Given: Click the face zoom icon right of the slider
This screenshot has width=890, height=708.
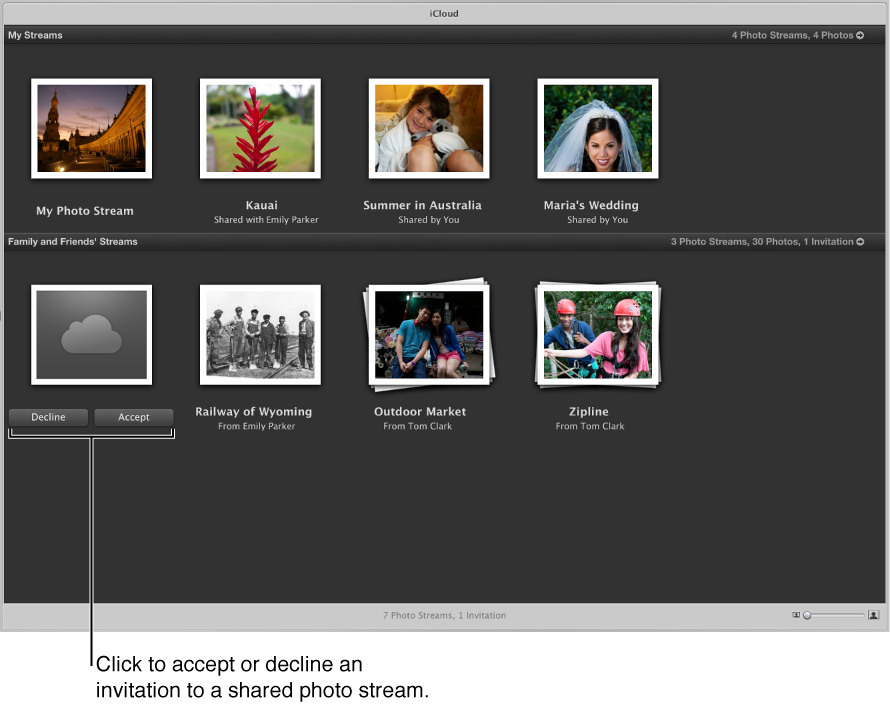Looking at the screenshot, I should tap(872, 615).
